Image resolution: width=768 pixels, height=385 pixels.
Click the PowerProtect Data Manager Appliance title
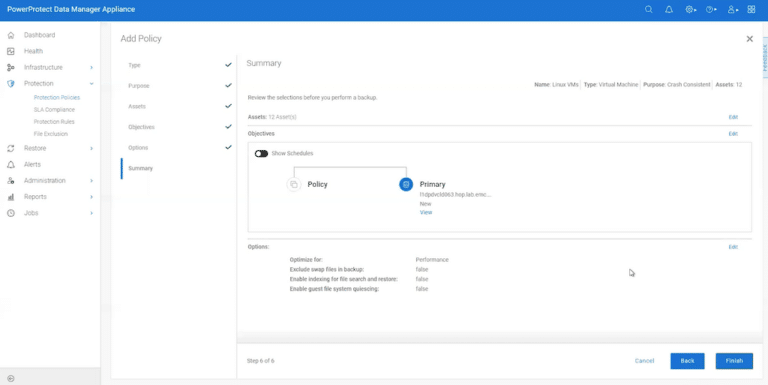(x=71, y=9)
